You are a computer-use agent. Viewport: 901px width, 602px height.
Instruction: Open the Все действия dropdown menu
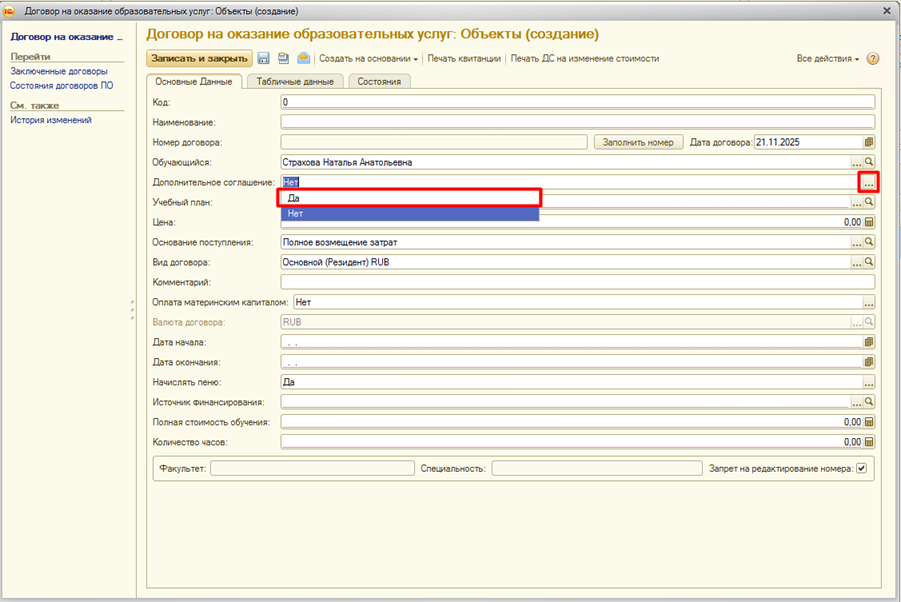827,59
